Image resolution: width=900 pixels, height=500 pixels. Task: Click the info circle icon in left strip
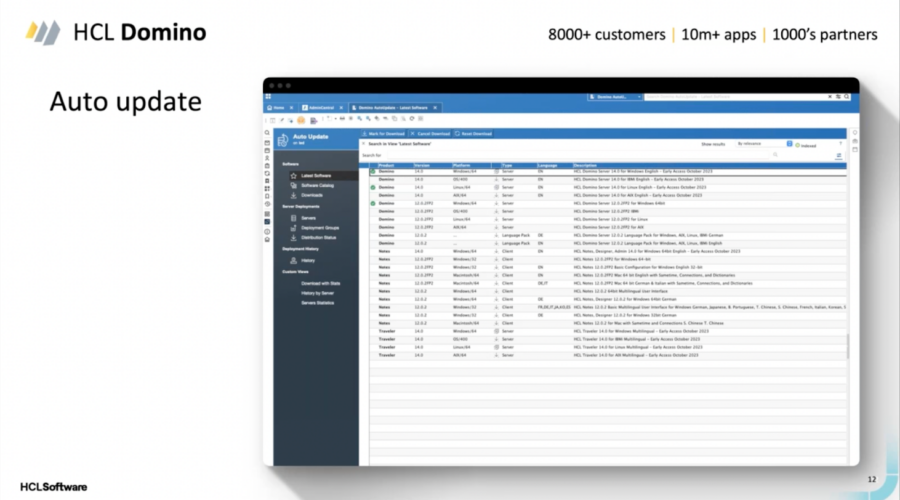(x=267, y=231)
